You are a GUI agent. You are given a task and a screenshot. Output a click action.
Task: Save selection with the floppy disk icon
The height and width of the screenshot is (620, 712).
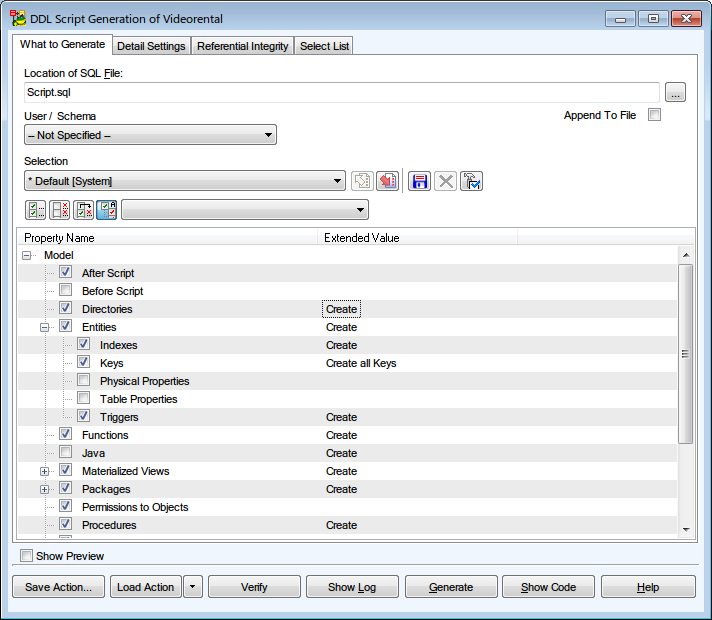pos(419,181)
